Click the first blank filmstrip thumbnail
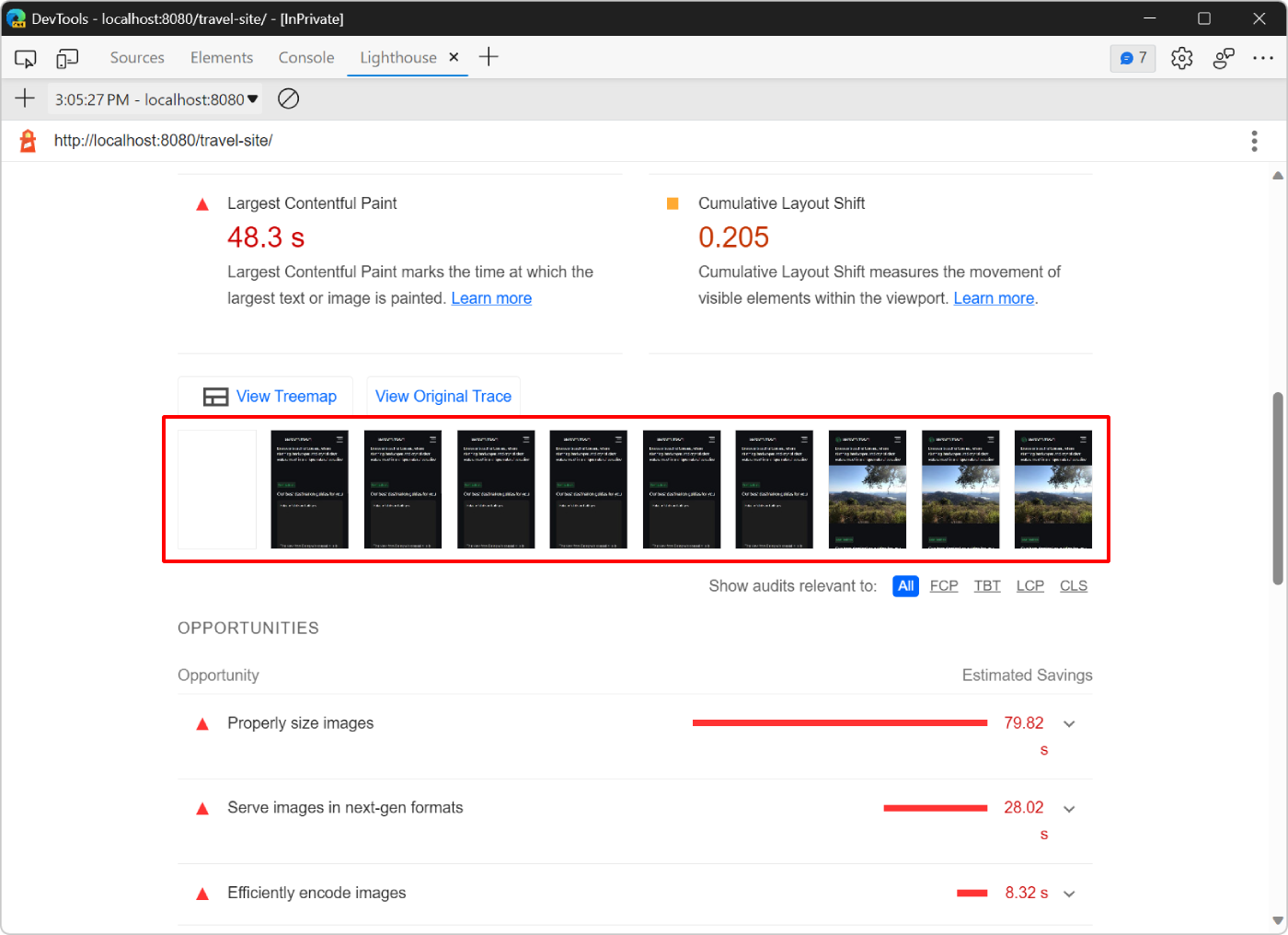 coord(217,489)
